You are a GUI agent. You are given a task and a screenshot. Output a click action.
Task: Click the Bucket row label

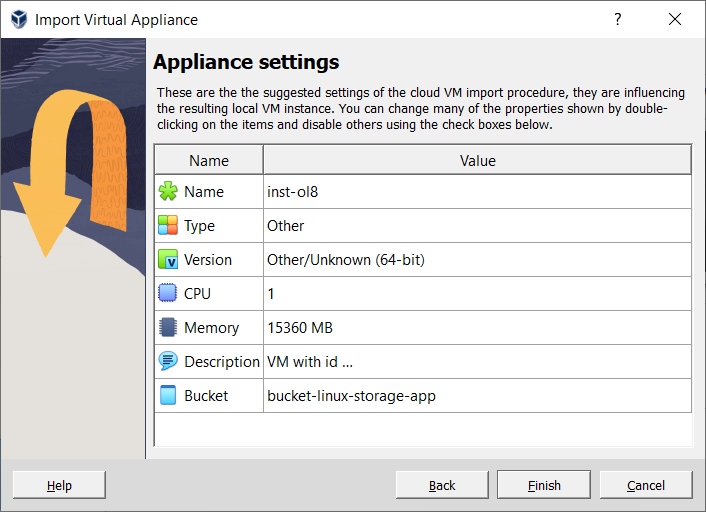pos(206,395)
